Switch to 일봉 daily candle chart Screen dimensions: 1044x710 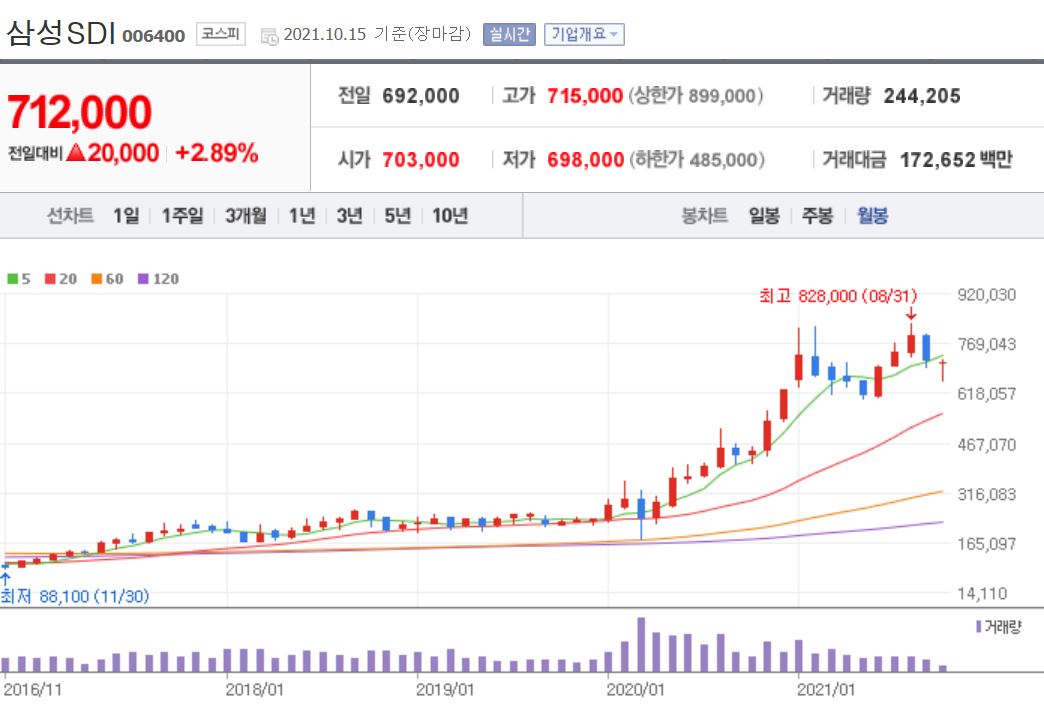764,216
